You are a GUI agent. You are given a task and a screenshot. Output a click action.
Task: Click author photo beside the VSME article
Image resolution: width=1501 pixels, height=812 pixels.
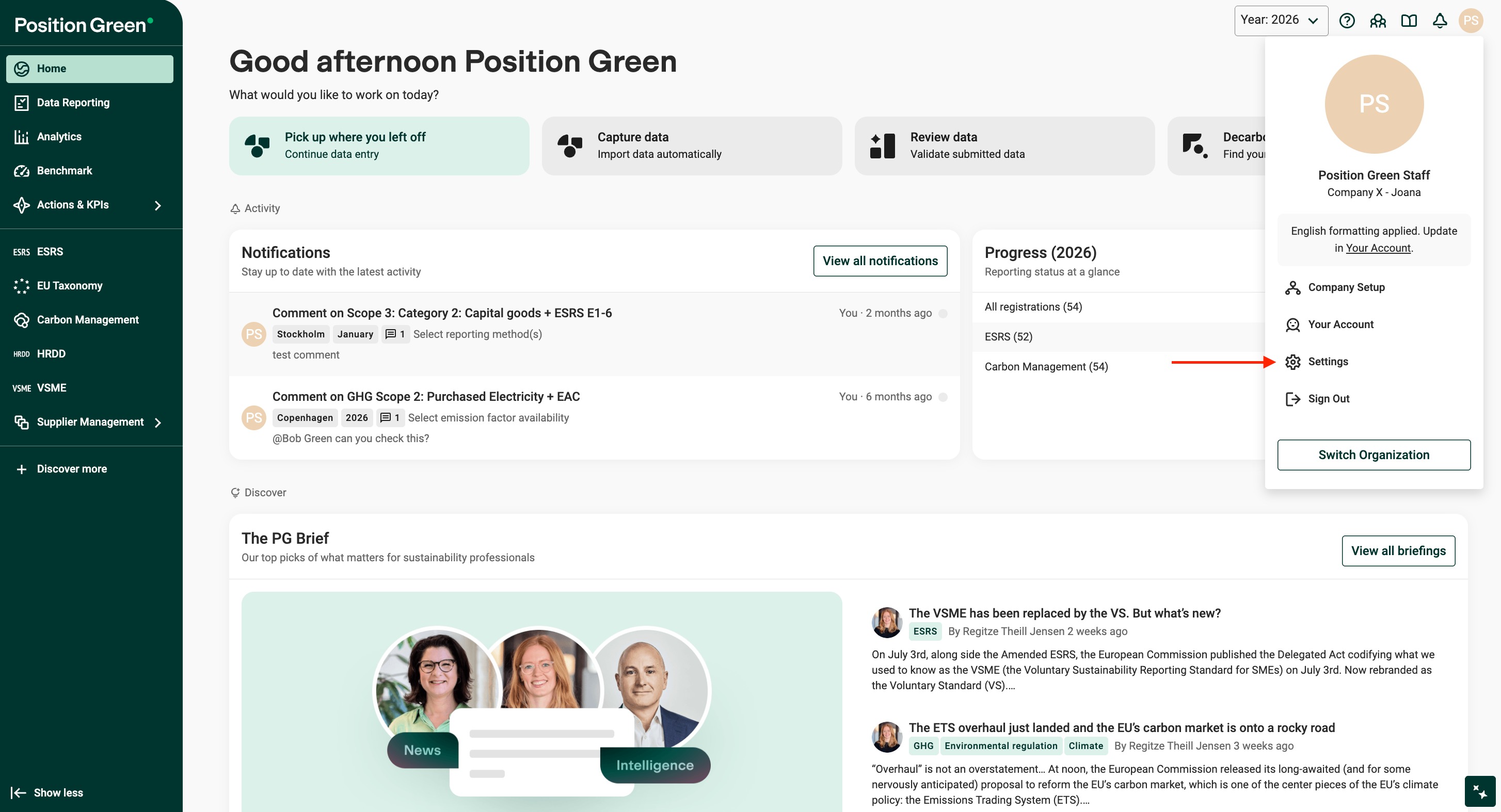tap(887, 622)
